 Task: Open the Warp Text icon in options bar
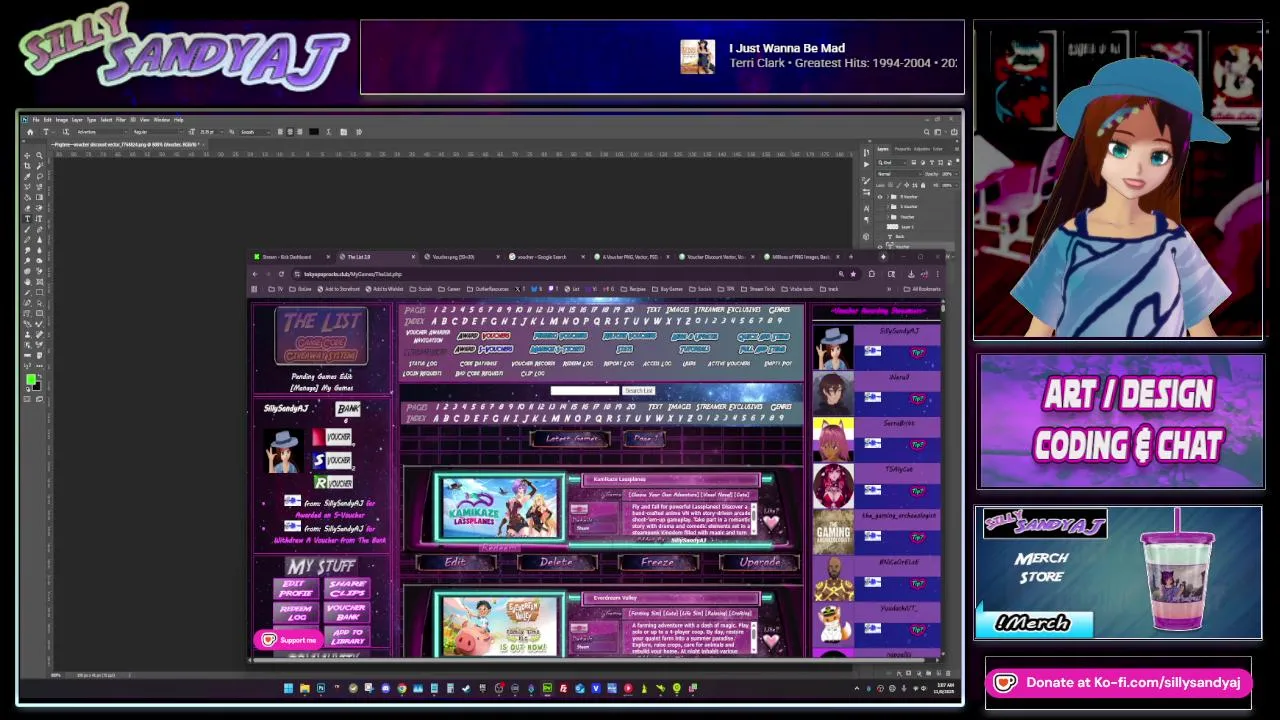click(329, 132)
